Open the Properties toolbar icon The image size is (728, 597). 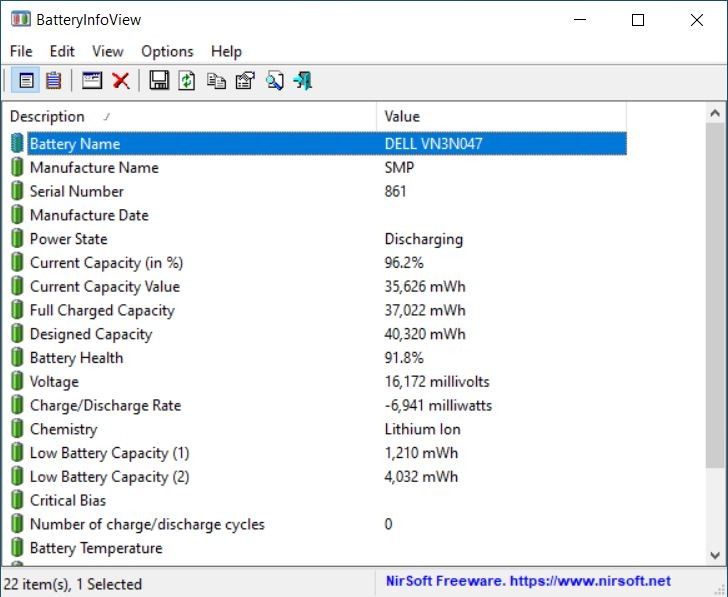point(245,81)
